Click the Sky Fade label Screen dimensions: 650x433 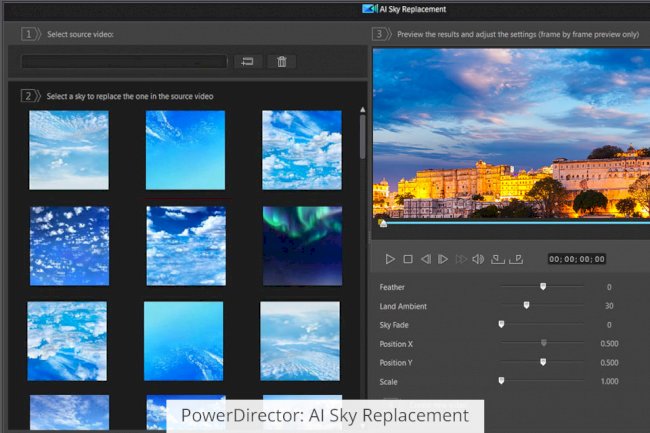pos(394,325)
